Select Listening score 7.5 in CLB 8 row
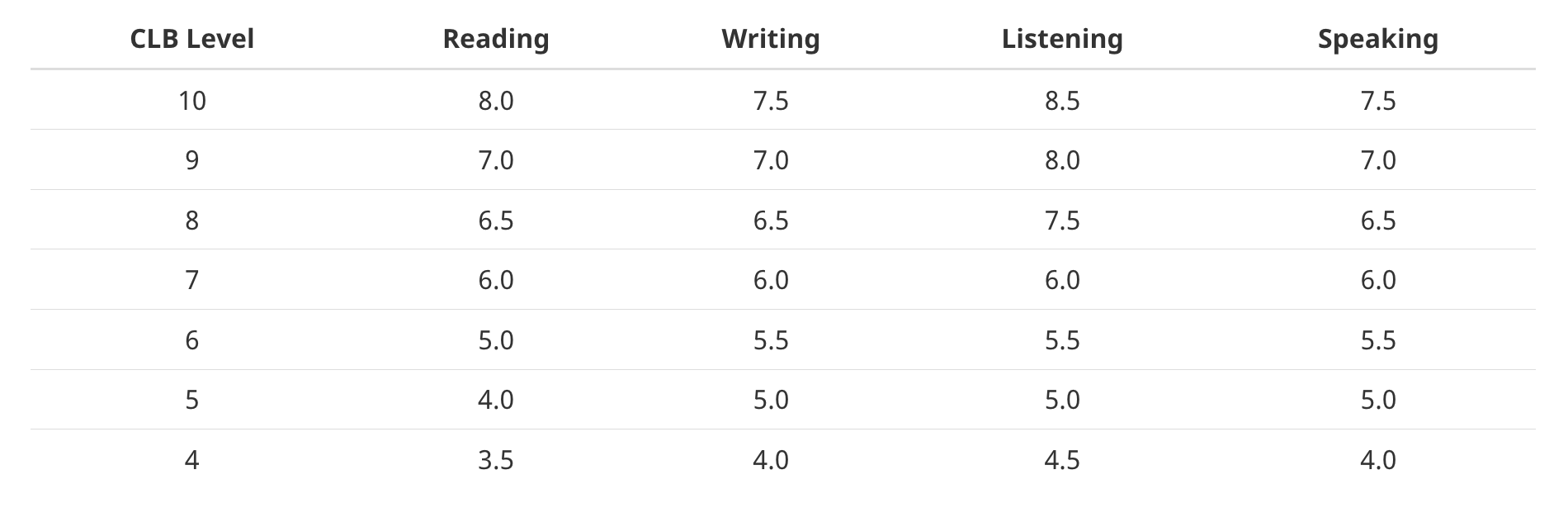1568x522 pixels. (x=1062, y=221)
